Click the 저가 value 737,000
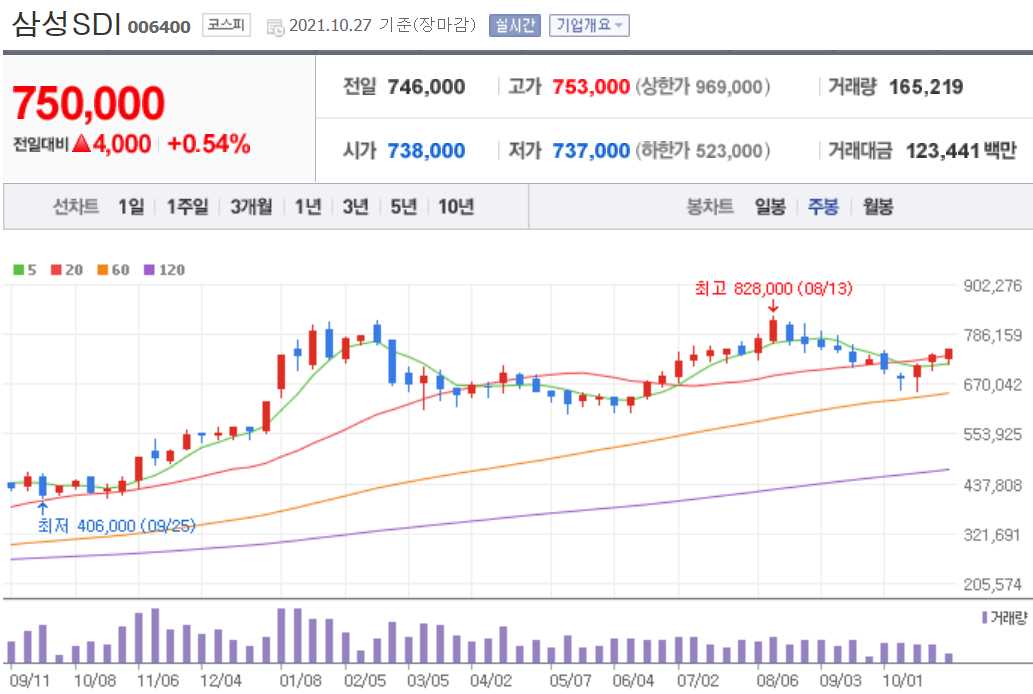 tap(591, 151)
